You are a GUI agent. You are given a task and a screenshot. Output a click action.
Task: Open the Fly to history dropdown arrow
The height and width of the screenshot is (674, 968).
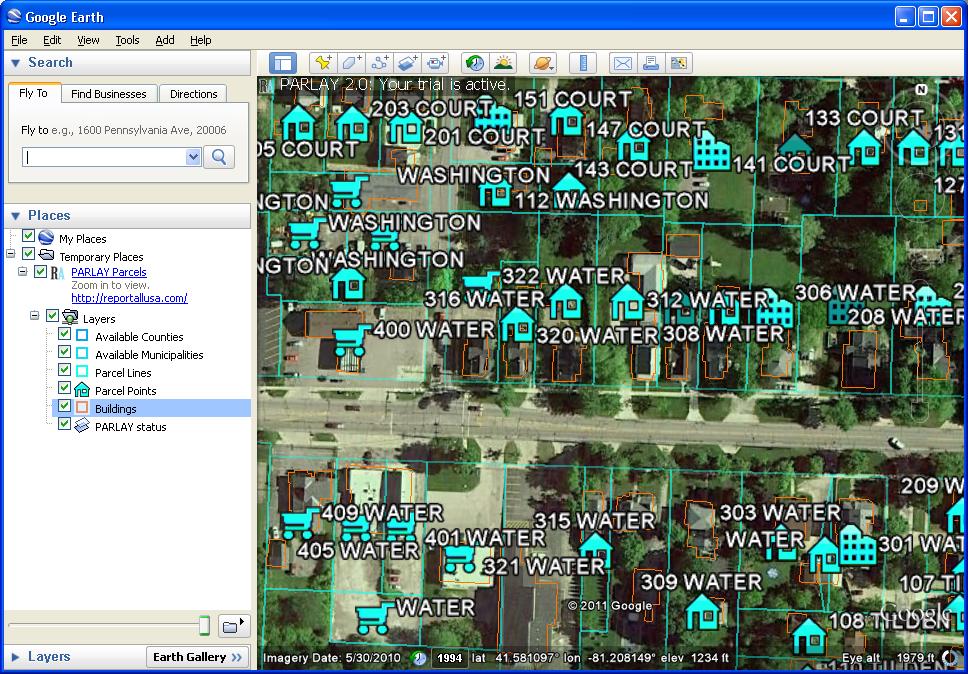(x=193, y=157)
